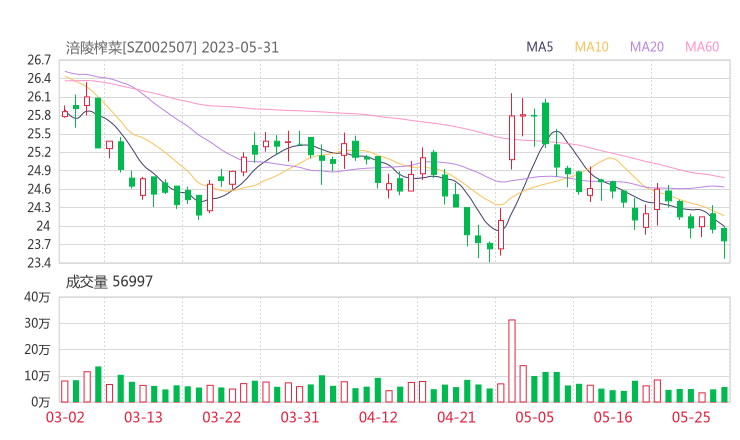The height and width of the screenshot is (440, 740).
Task: Click the MA5 legend label
Action: coord(539,47)
